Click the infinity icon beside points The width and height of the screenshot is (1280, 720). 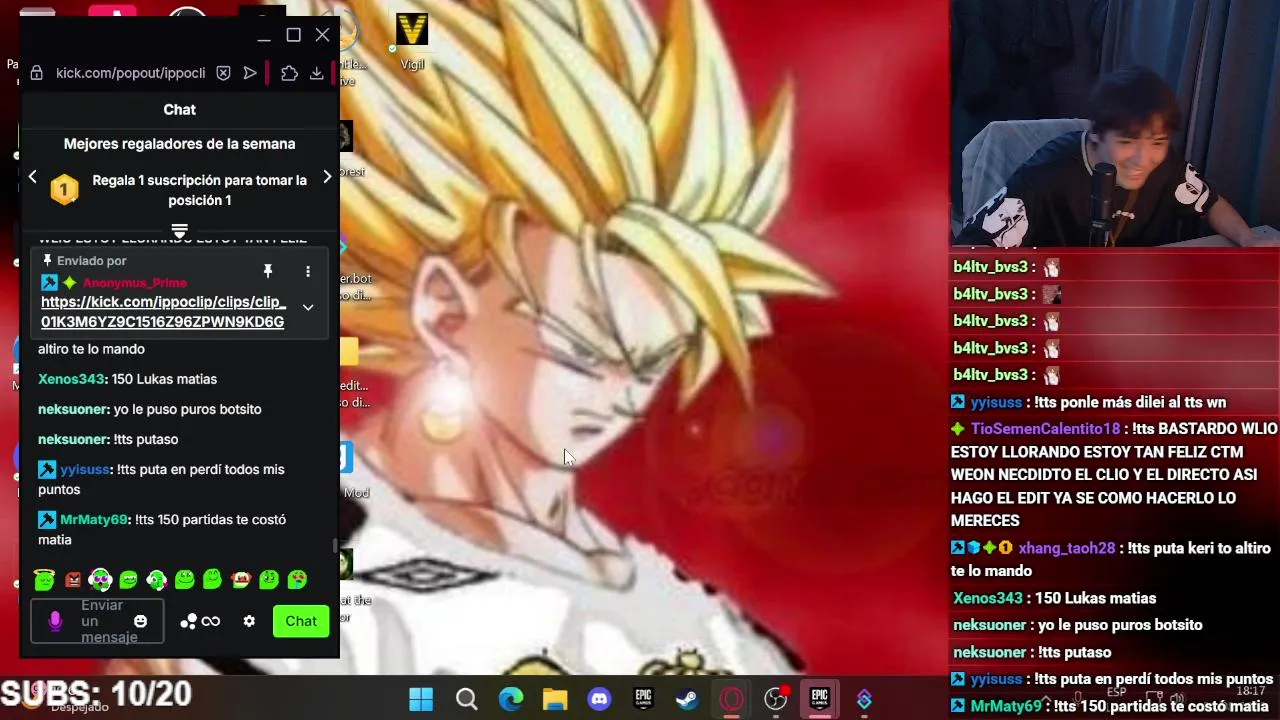pos(211,621)
